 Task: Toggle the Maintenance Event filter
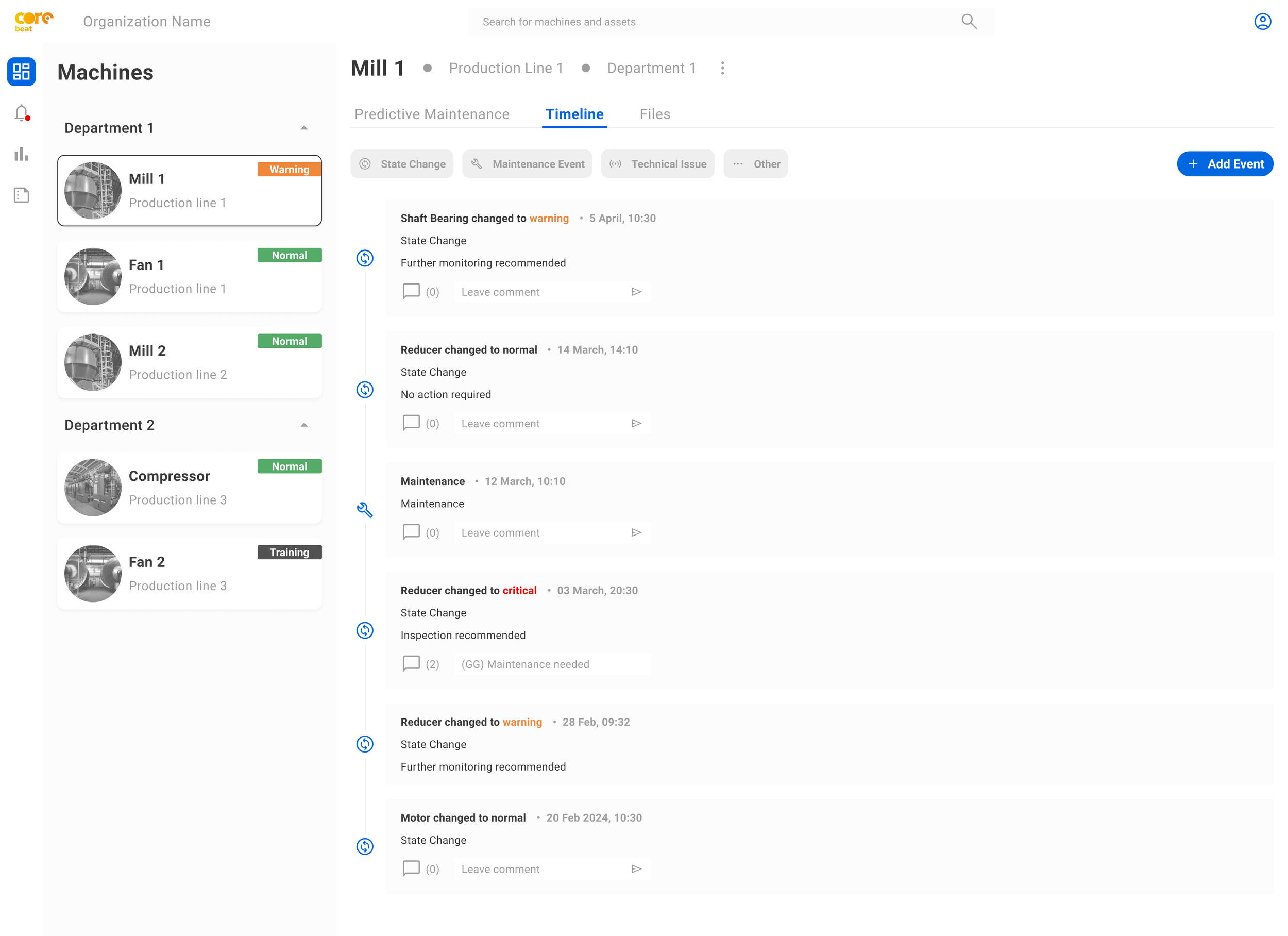(527, 164)
